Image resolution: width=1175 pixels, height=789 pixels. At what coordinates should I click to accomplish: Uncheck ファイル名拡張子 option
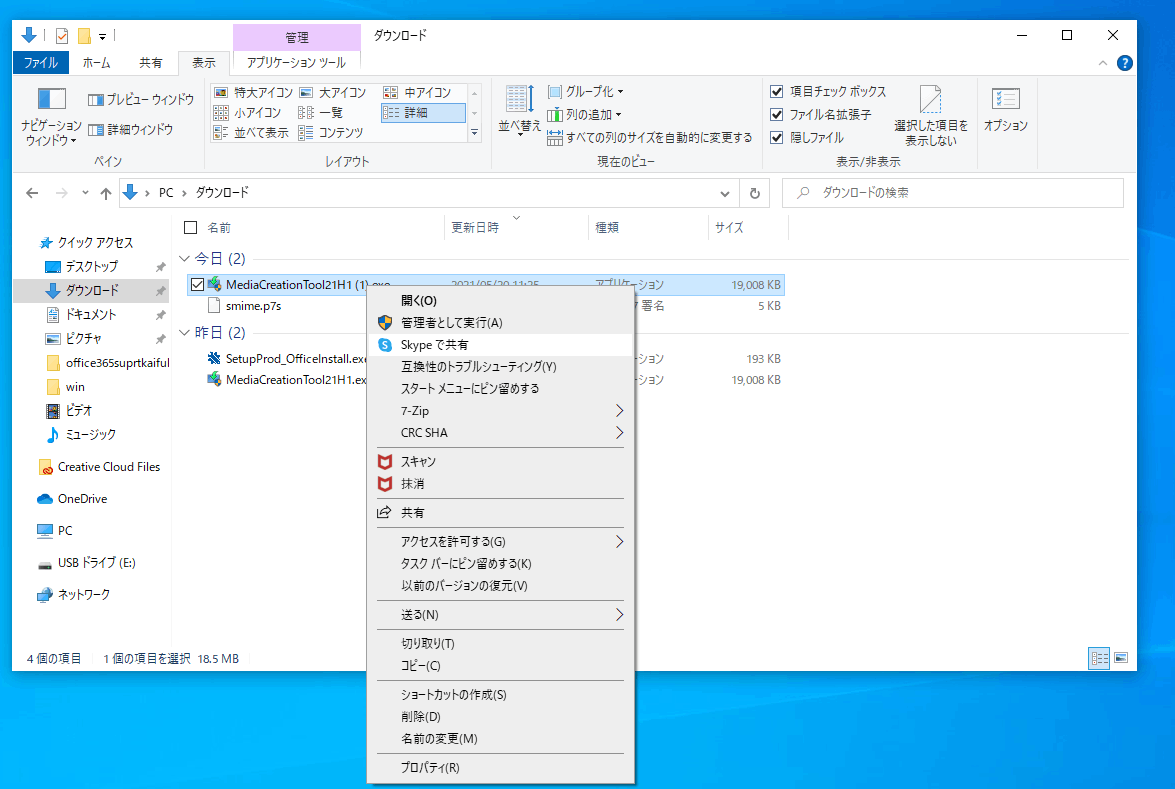tap(777, 115)
